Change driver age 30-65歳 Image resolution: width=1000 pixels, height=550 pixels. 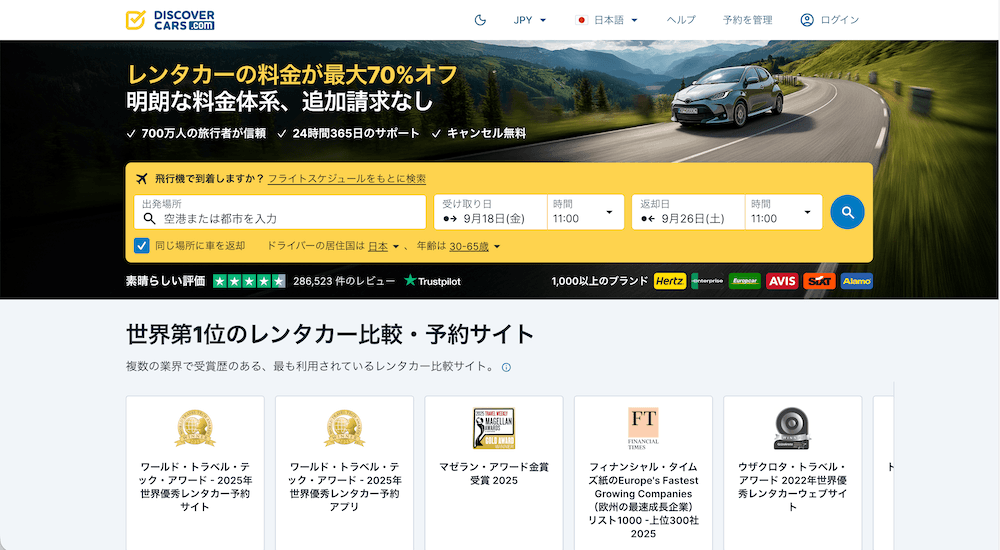coord(474,246)
